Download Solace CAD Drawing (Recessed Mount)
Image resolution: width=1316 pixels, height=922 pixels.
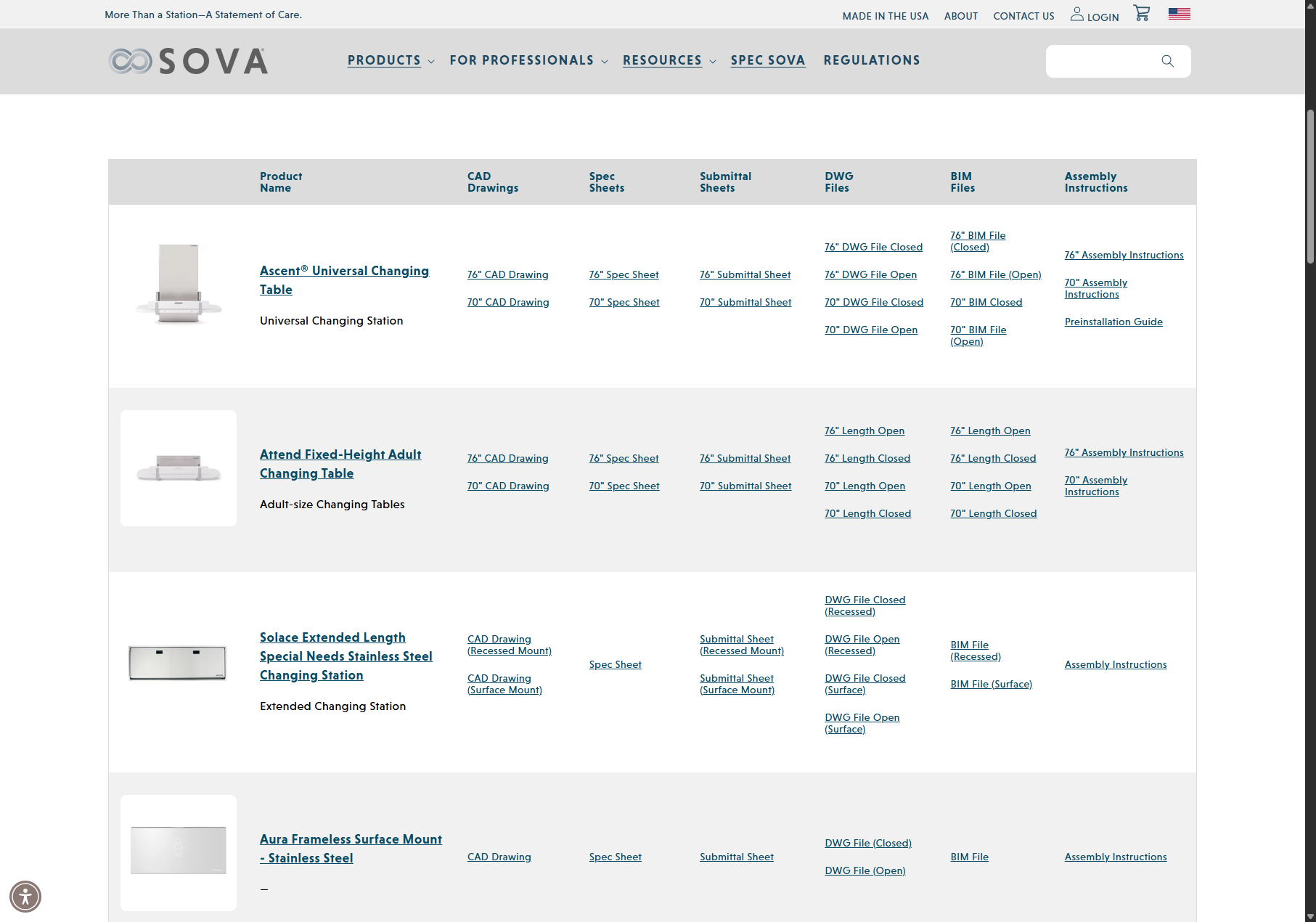pyautogui.click(x=510, y=645)
